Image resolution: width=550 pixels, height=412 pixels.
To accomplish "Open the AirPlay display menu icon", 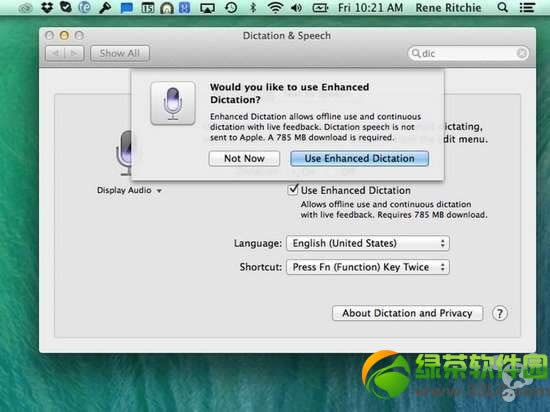I will click(207, 8).
